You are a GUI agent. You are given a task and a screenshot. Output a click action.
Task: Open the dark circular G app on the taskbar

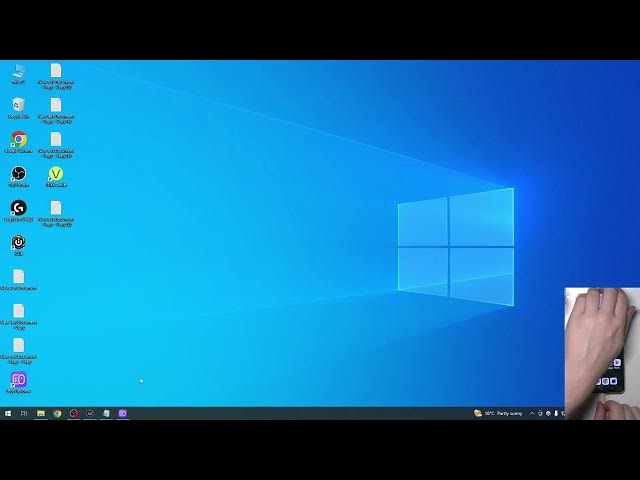pyautogui.click(x=90, y=413)
